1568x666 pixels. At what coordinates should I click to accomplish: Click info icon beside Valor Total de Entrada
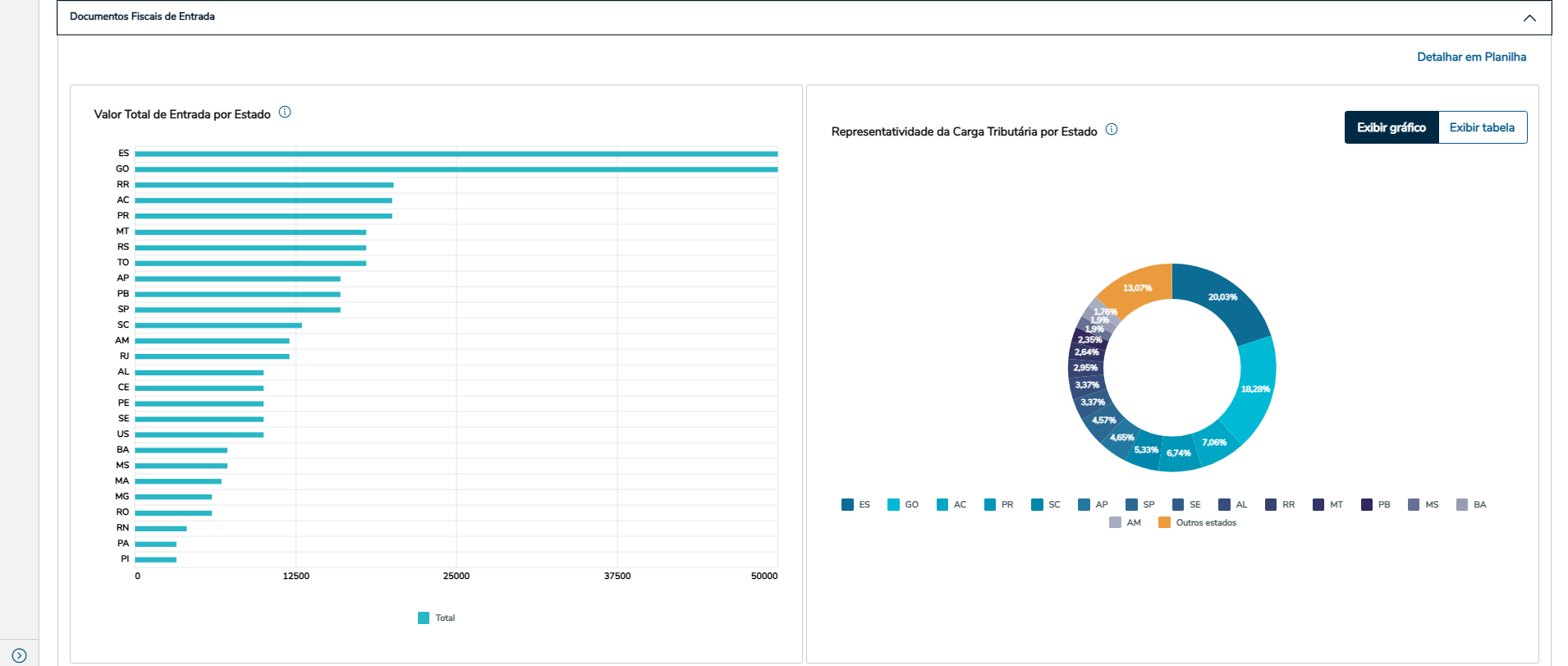(x=285, y=113)
